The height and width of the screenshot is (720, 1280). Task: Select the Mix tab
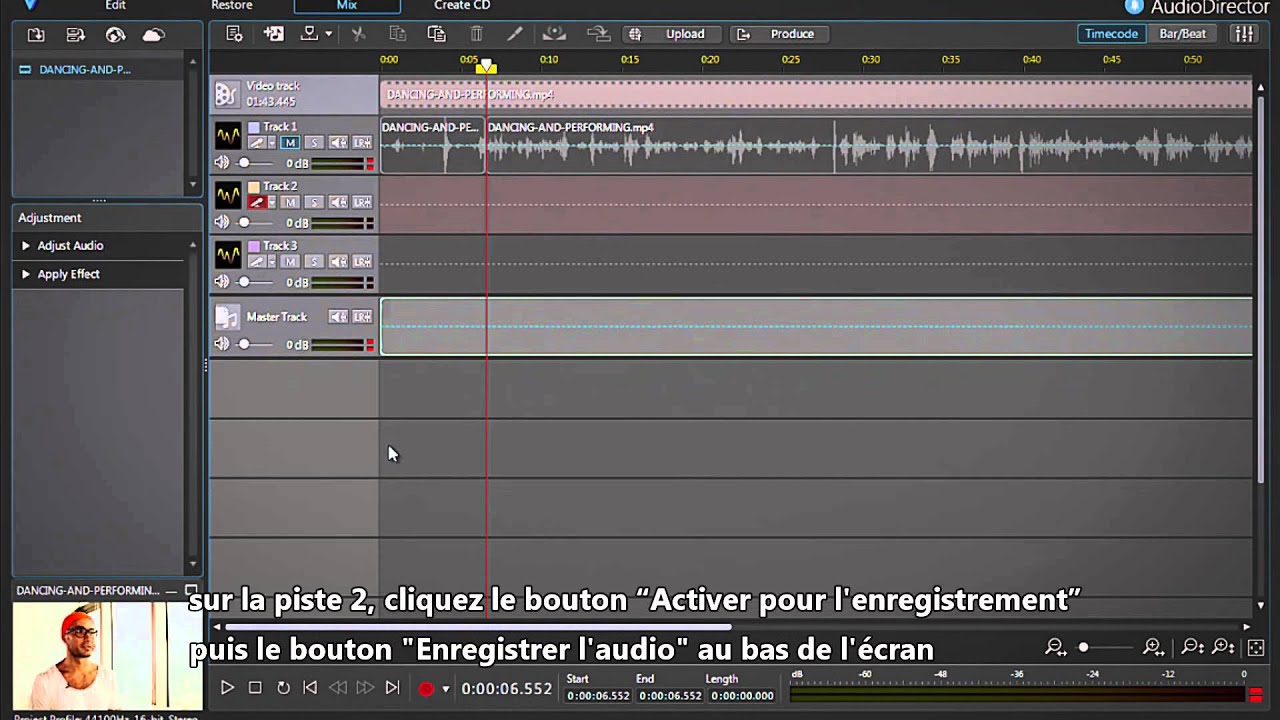347,5
